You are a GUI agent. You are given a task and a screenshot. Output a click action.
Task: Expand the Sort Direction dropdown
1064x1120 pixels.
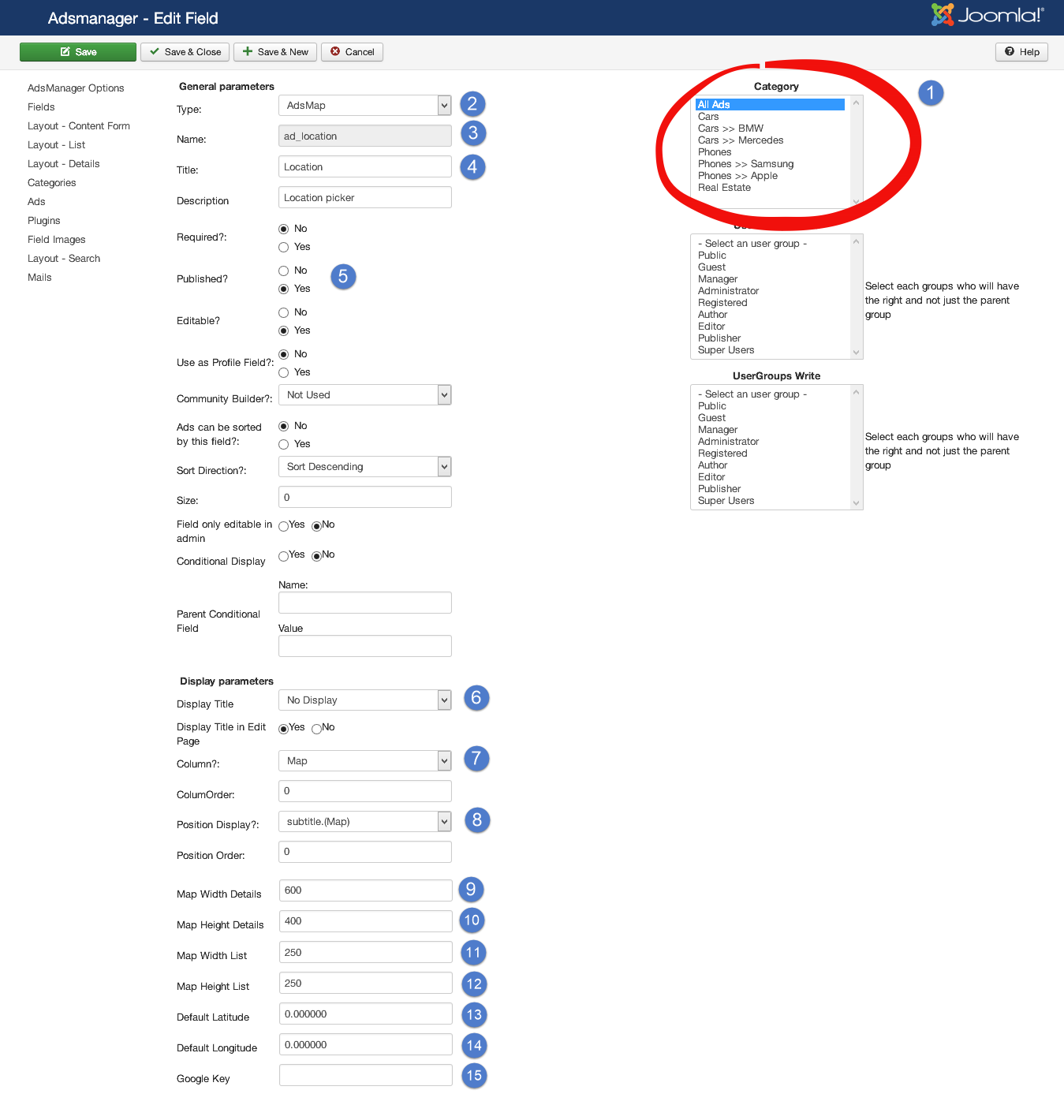click(x=364, y=467)
